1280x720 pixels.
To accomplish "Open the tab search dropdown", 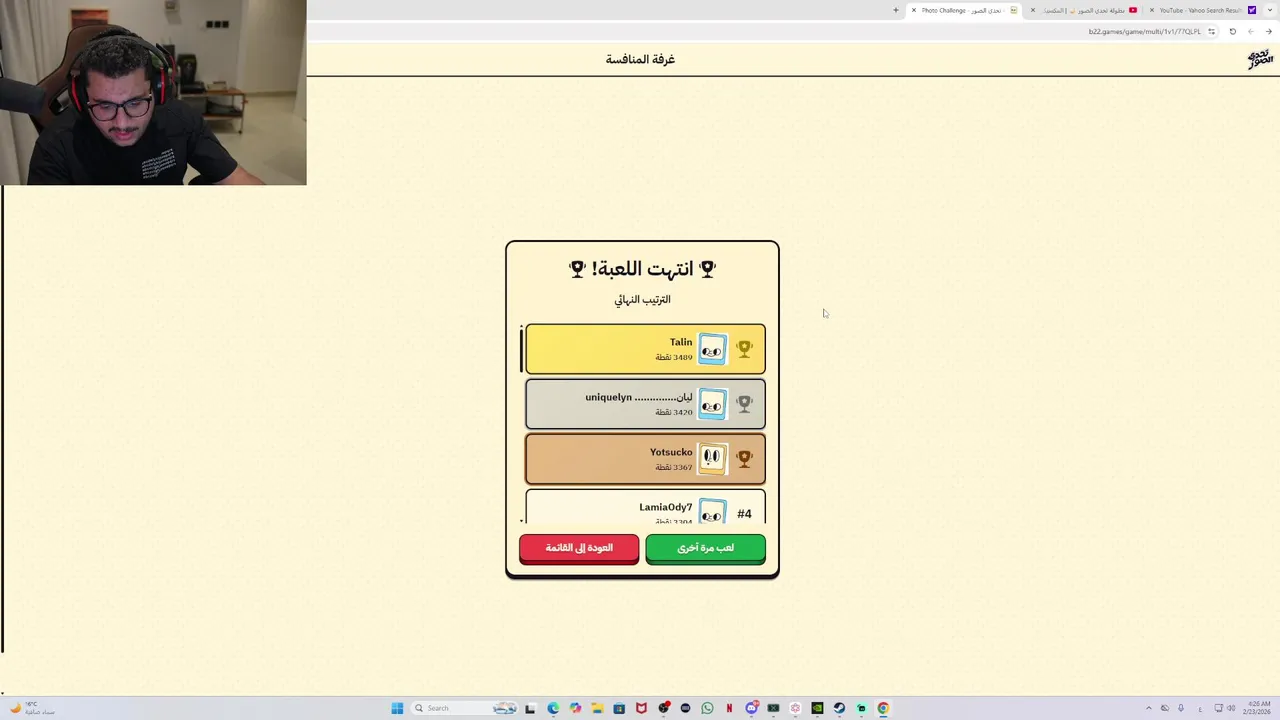I will pyautogui.click(x=1270, y=10).
